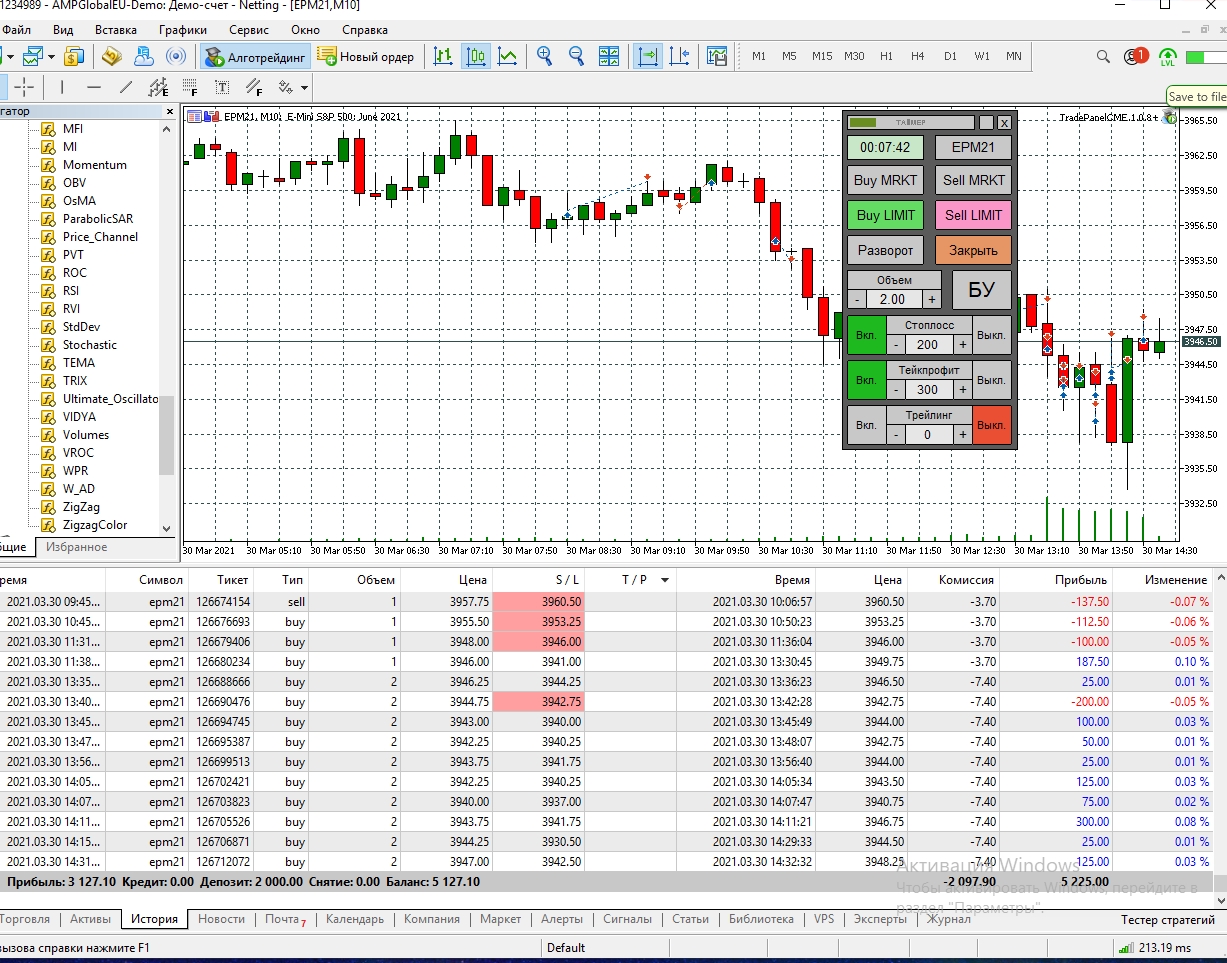Screen dimensions: 1227x963
Task: Click the Объем 2.00 value field
Action: 894,299
